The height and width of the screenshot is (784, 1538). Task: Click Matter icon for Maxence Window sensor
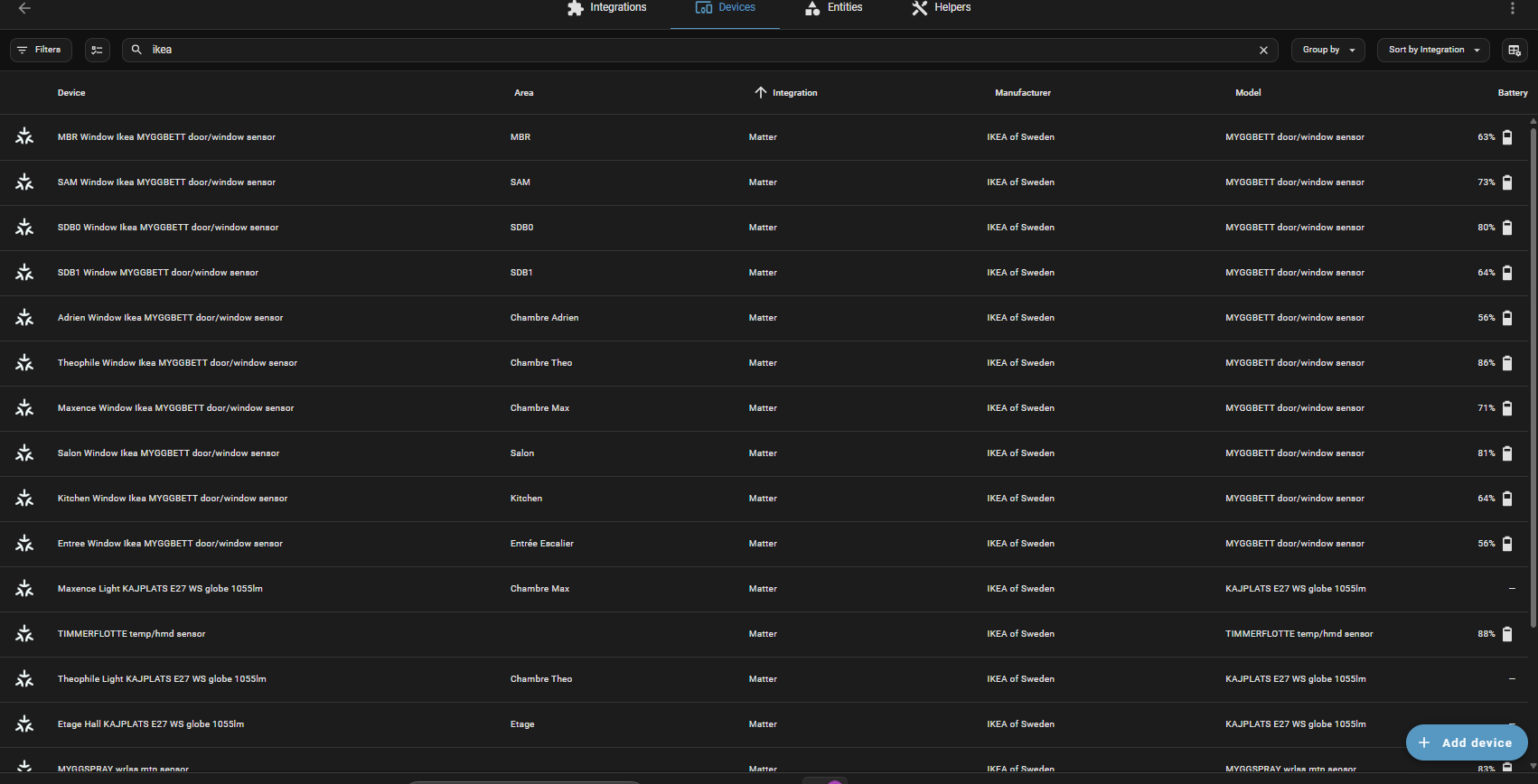click(x=24, y=407)
